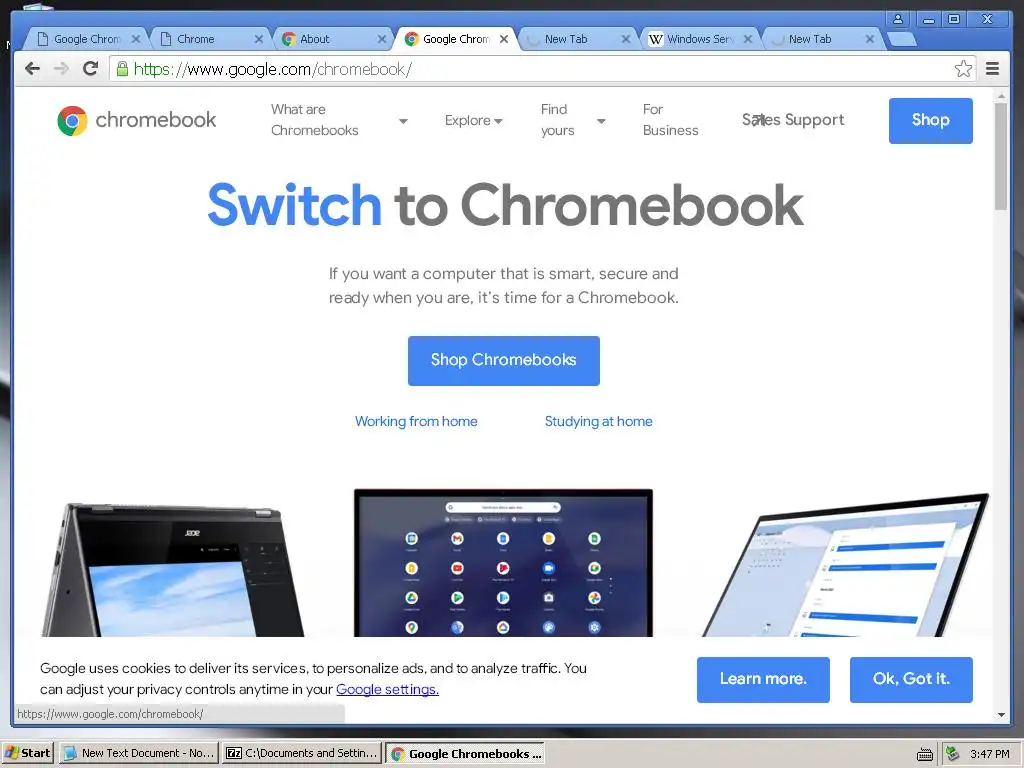Image resolution: width=1024 pixels, height=768 pixels.
Task: Click the clock showing 3:47 PM
Action: pyautogui.click(x=989, y=754)
